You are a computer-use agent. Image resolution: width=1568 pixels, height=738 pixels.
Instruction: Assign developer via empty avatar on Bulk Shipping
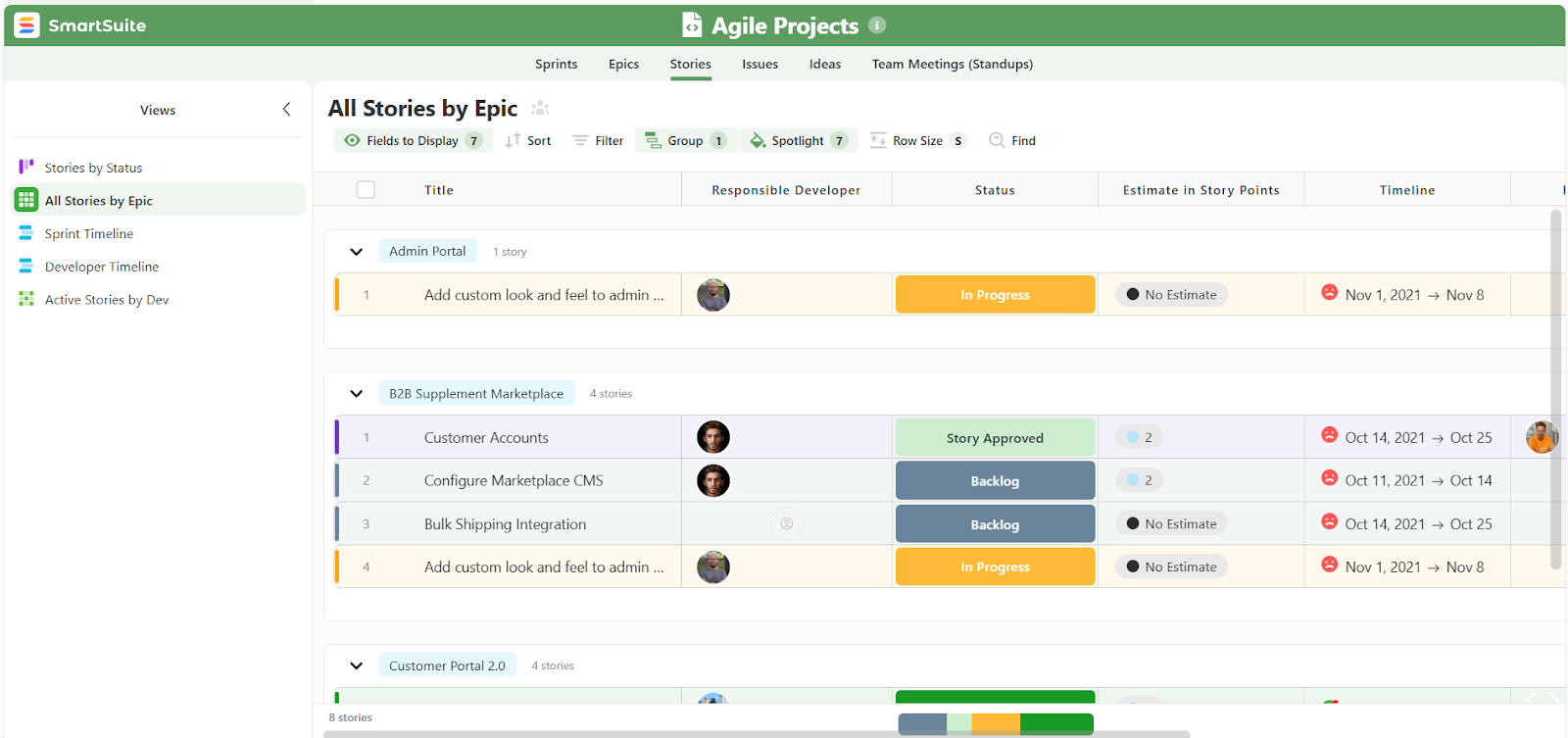(787, 523)
